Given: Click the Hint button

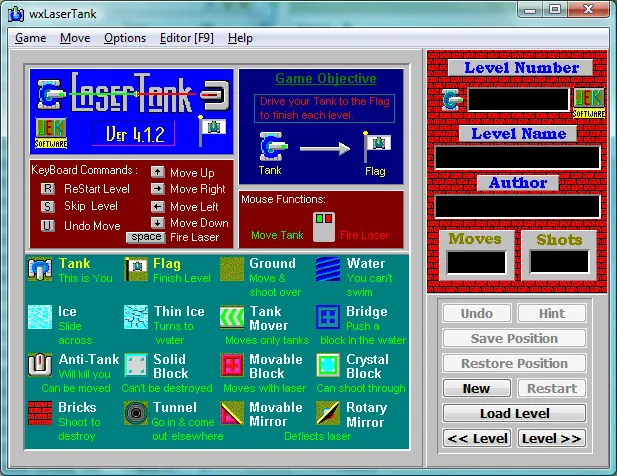Looking at the screenshot, I should tap(552, 313).
